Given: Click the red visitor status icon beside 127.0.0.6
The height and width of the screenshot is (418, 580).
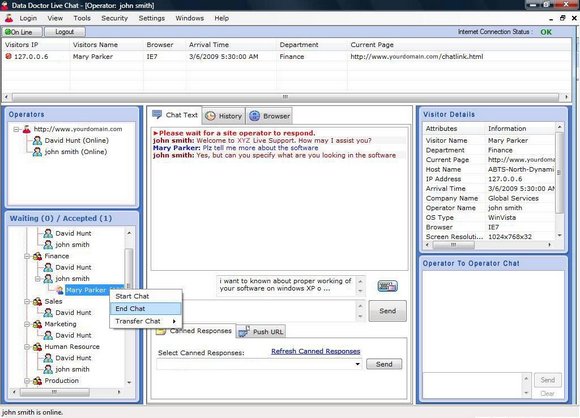Looking at the screenshot, I should pos(9,56).
